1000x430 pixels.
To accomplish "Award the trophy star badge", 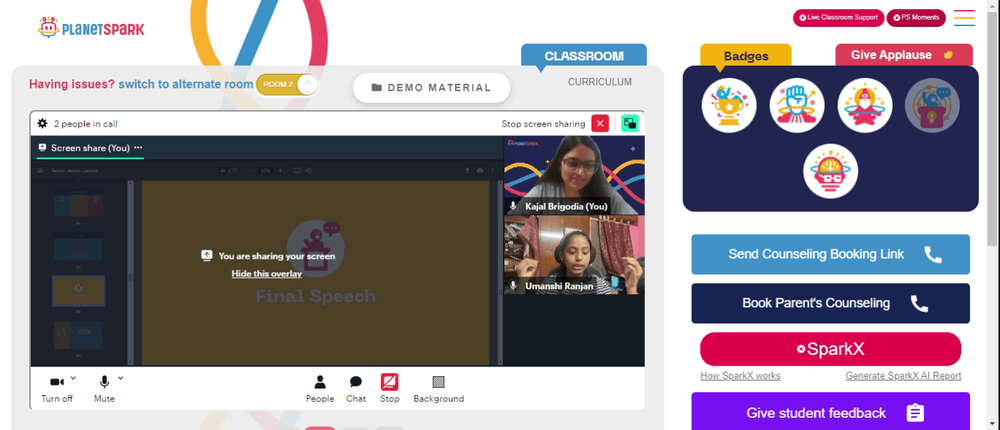I will click(729, 105).
